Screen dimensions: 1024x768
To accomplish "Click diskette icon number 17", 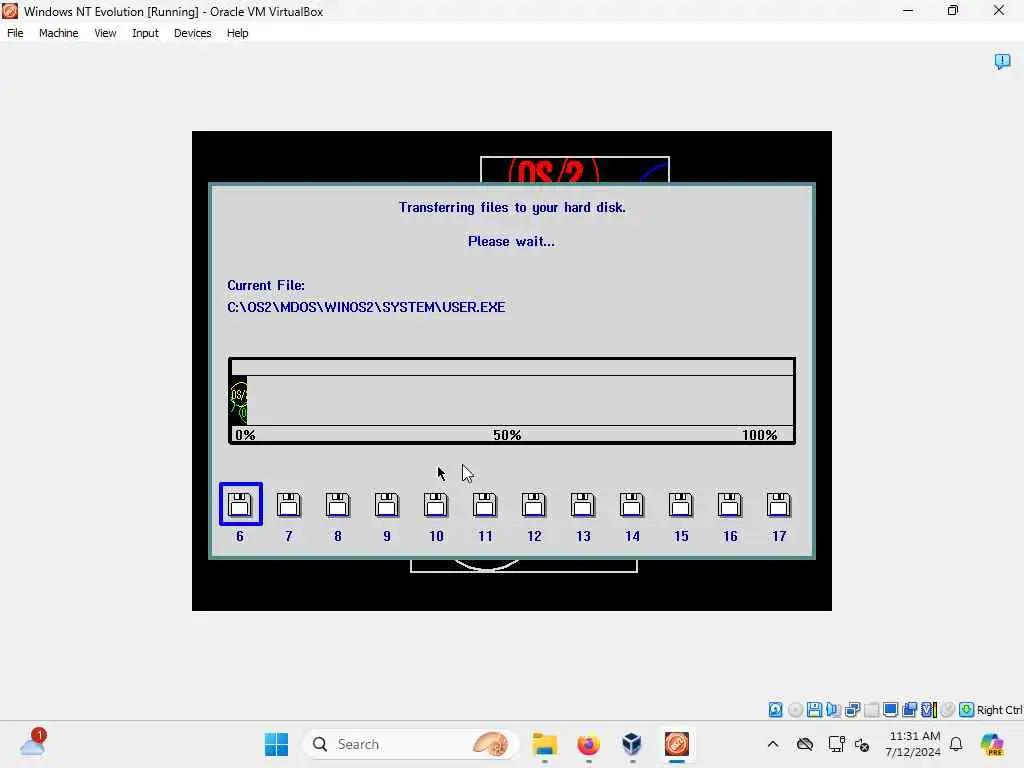I will point(778,505).
